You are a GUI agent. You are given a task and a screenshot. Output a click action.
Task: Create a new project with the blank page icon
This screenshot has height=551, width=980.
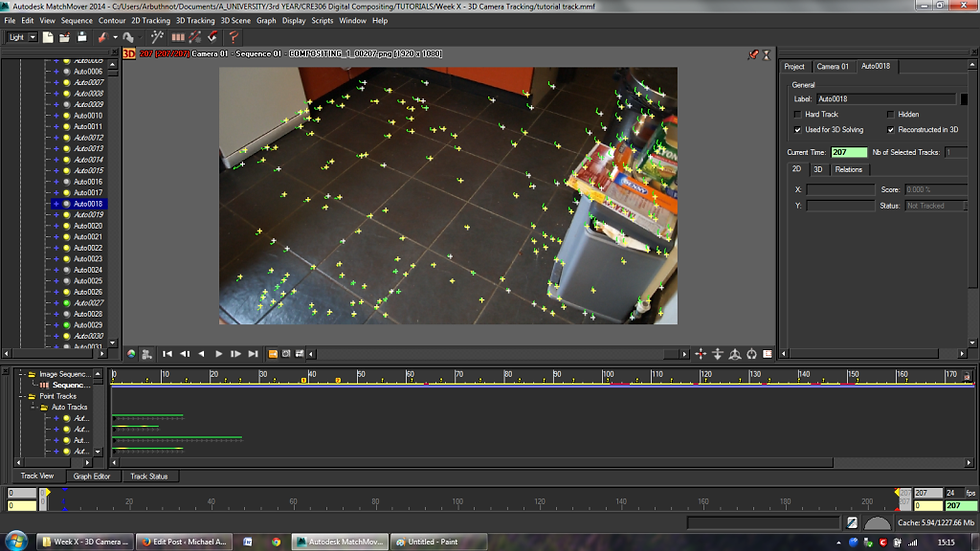[x=48, y=37]
